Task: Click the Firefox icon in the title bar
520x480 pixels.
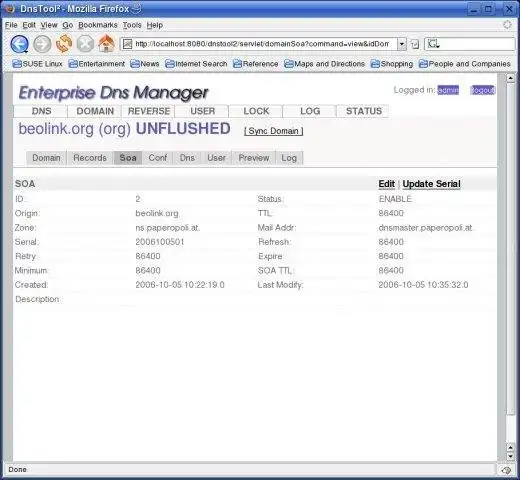Action: pos(9,9)
